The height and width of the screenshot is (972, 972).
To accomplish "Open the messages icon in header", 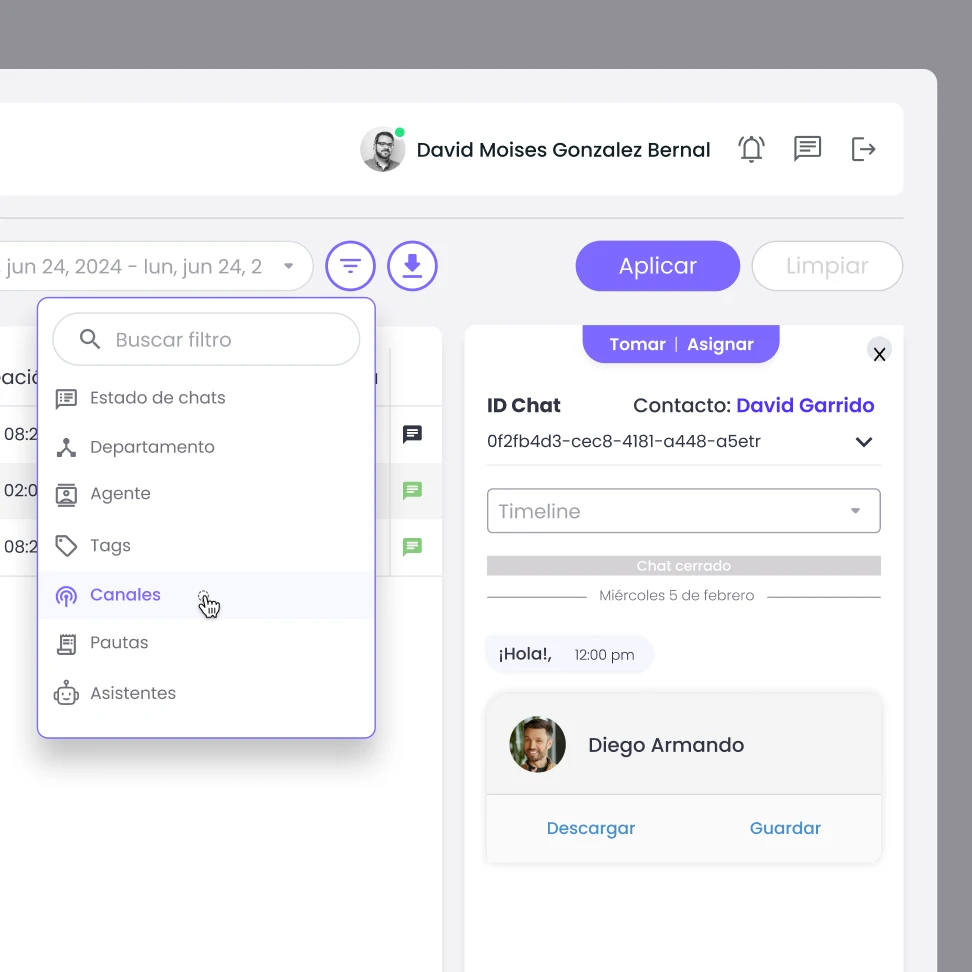I will [x=807, y=149].
